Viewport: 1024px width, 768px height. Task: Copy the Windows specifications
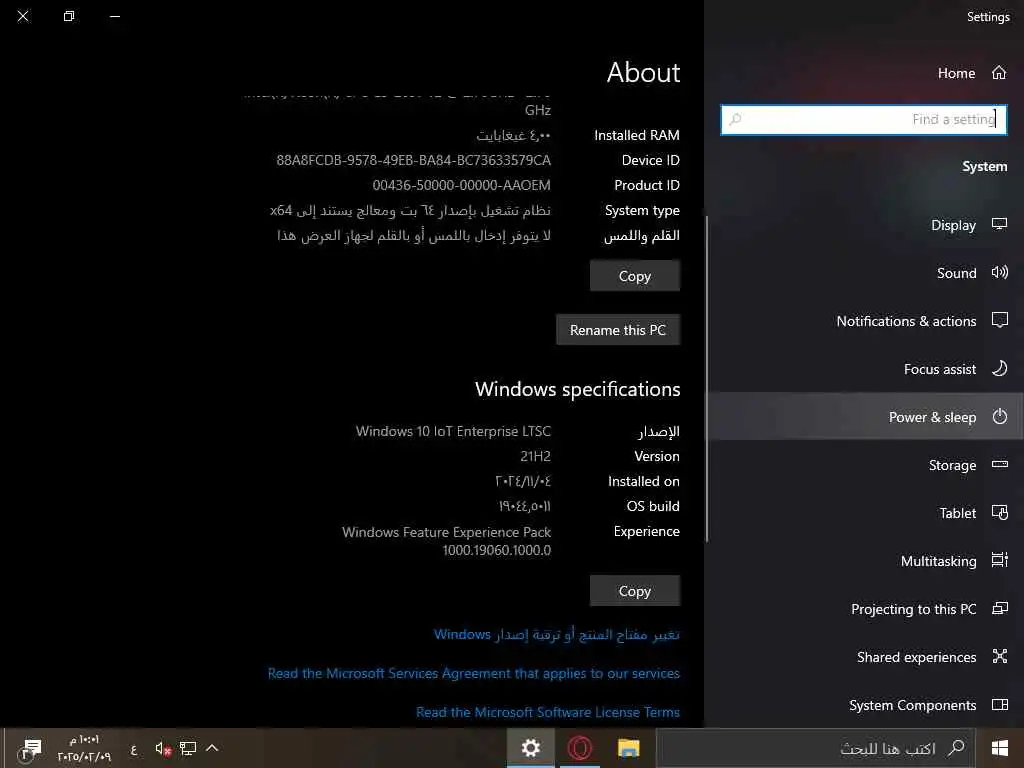coord(634,590)
